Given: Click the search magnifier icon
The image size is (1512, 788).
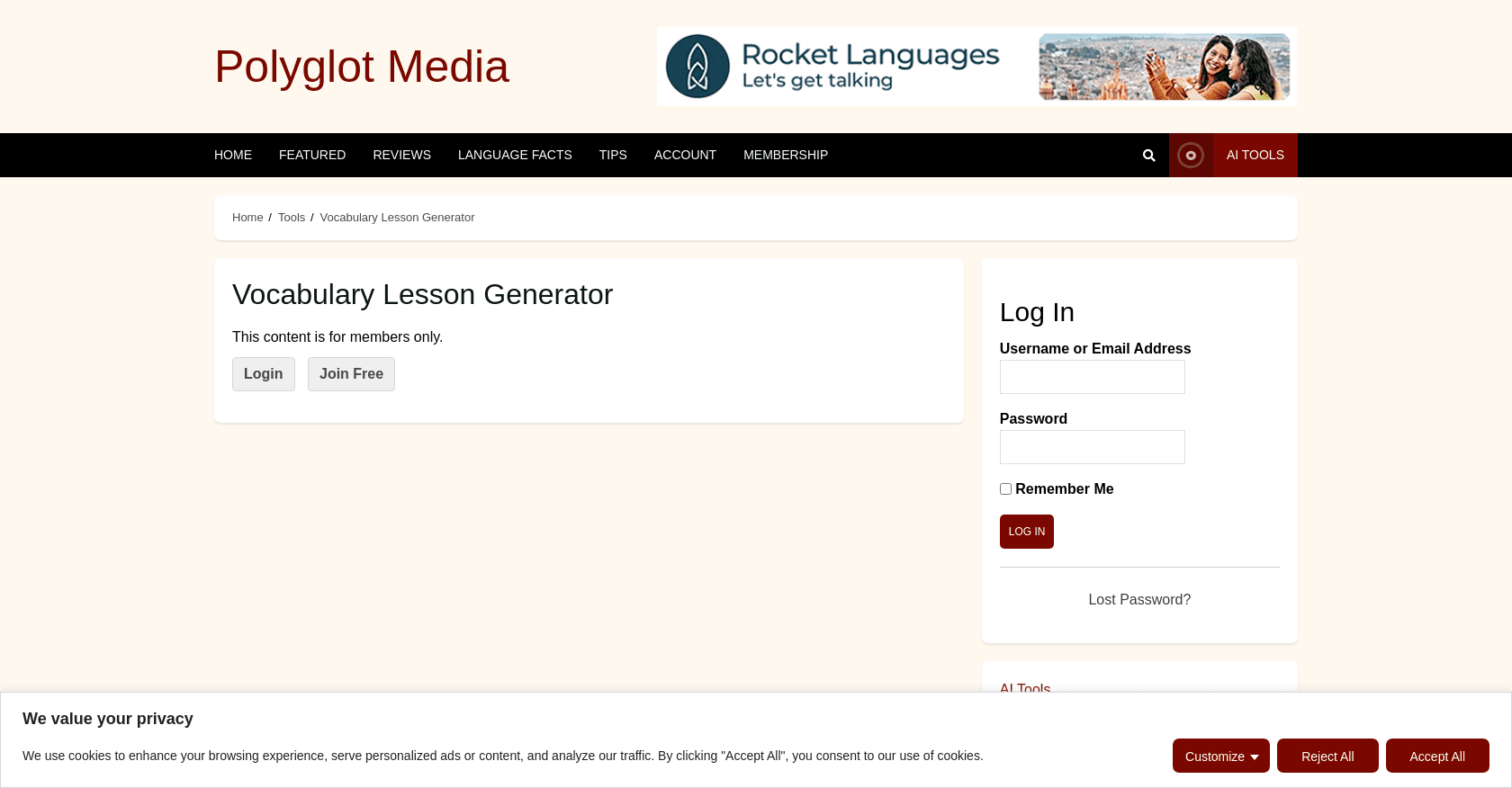Looking at the screenshot, I should point(1148,156).
